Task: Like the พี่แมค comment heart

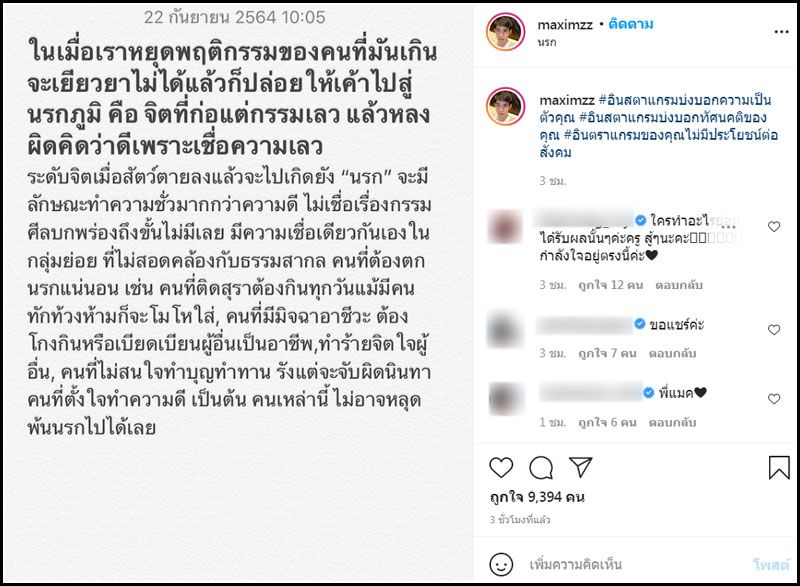Action: (774, 399)
